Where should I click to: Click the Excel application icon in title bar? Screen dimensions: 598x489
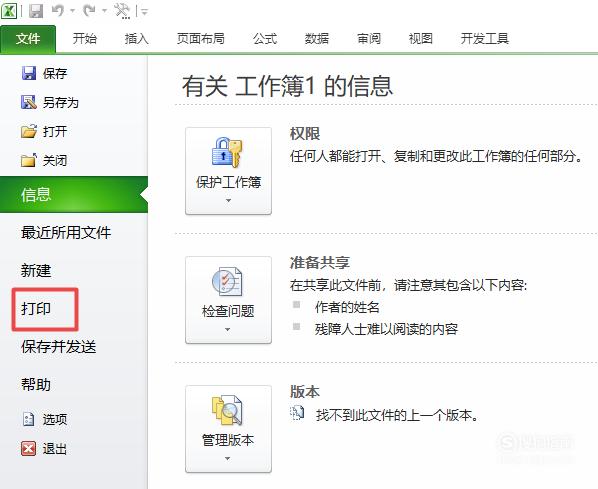pyautogui.click(x=9, y=10)
